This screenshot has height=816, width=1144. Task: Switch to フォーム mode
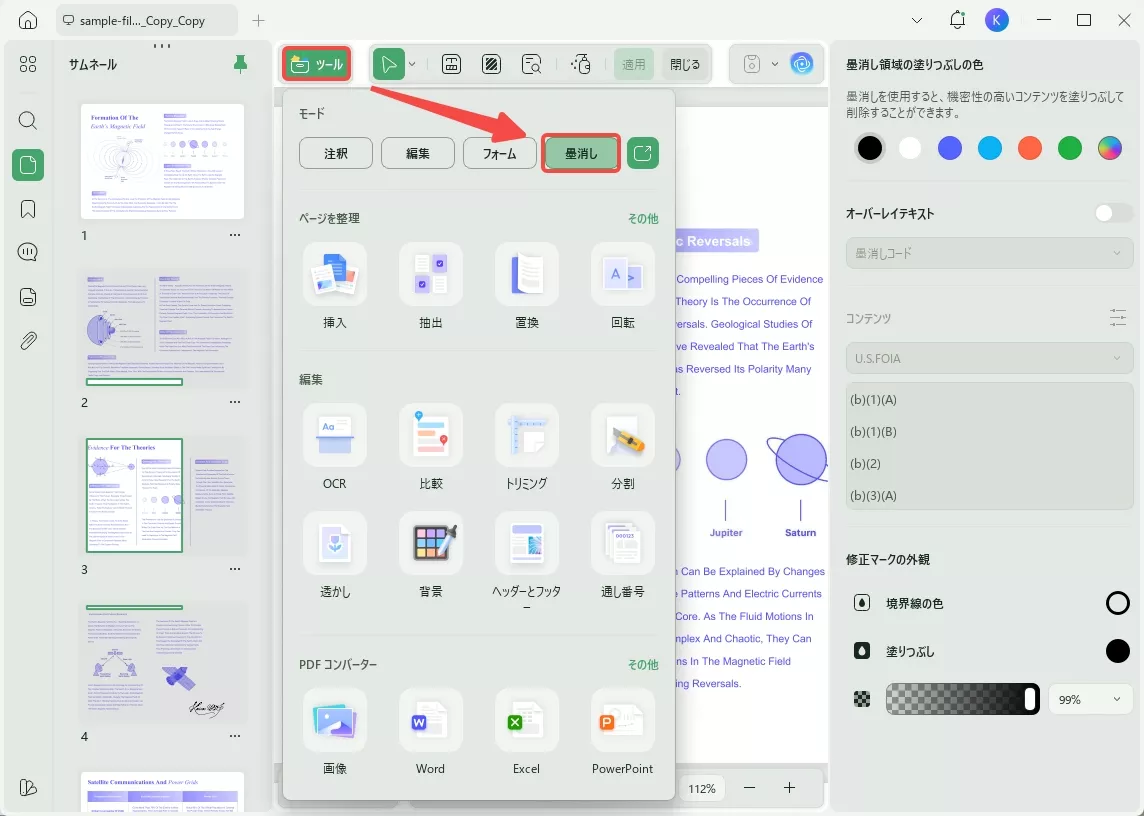point(499,153)
